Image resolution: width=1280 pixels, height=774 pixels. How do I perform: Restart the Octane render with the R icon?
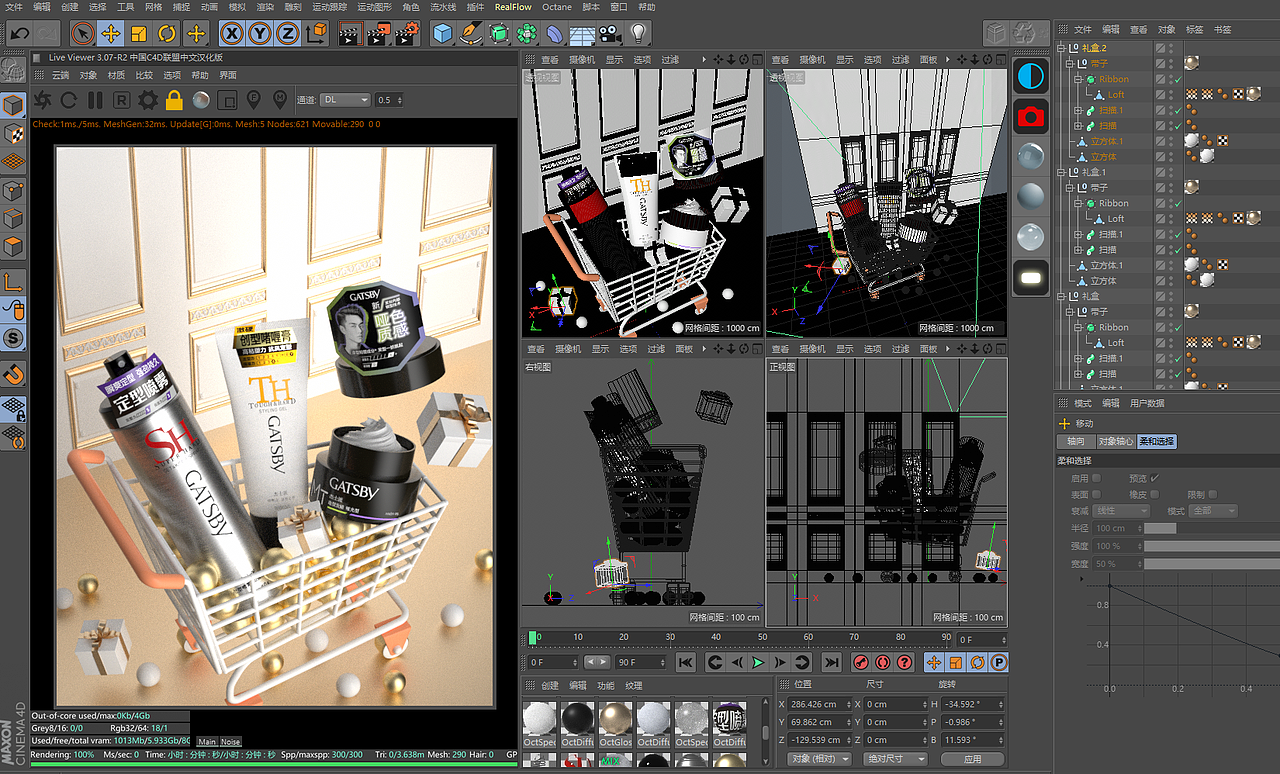click(119, 100)
